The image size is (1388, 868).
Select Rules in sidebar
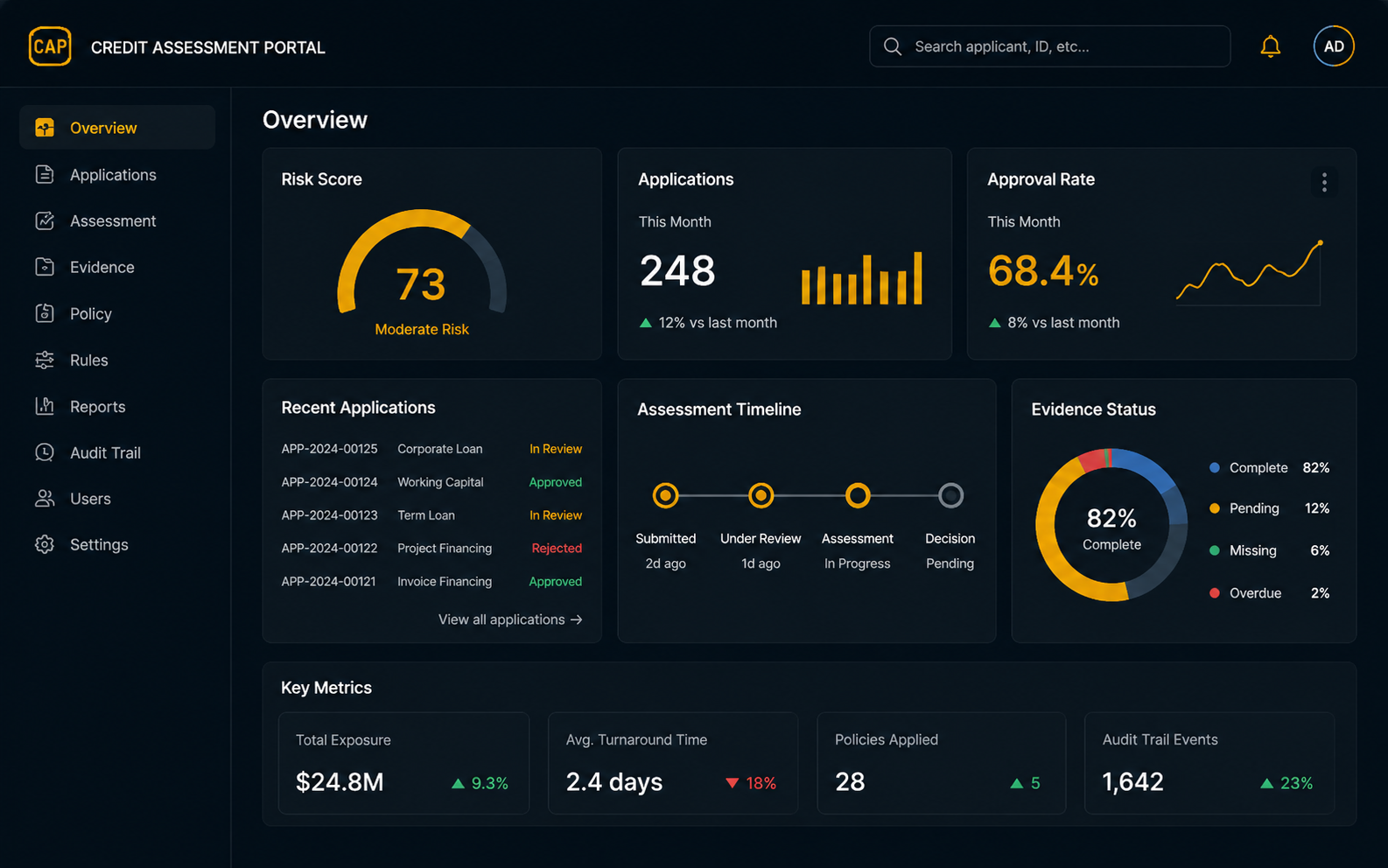click(117, 360)
